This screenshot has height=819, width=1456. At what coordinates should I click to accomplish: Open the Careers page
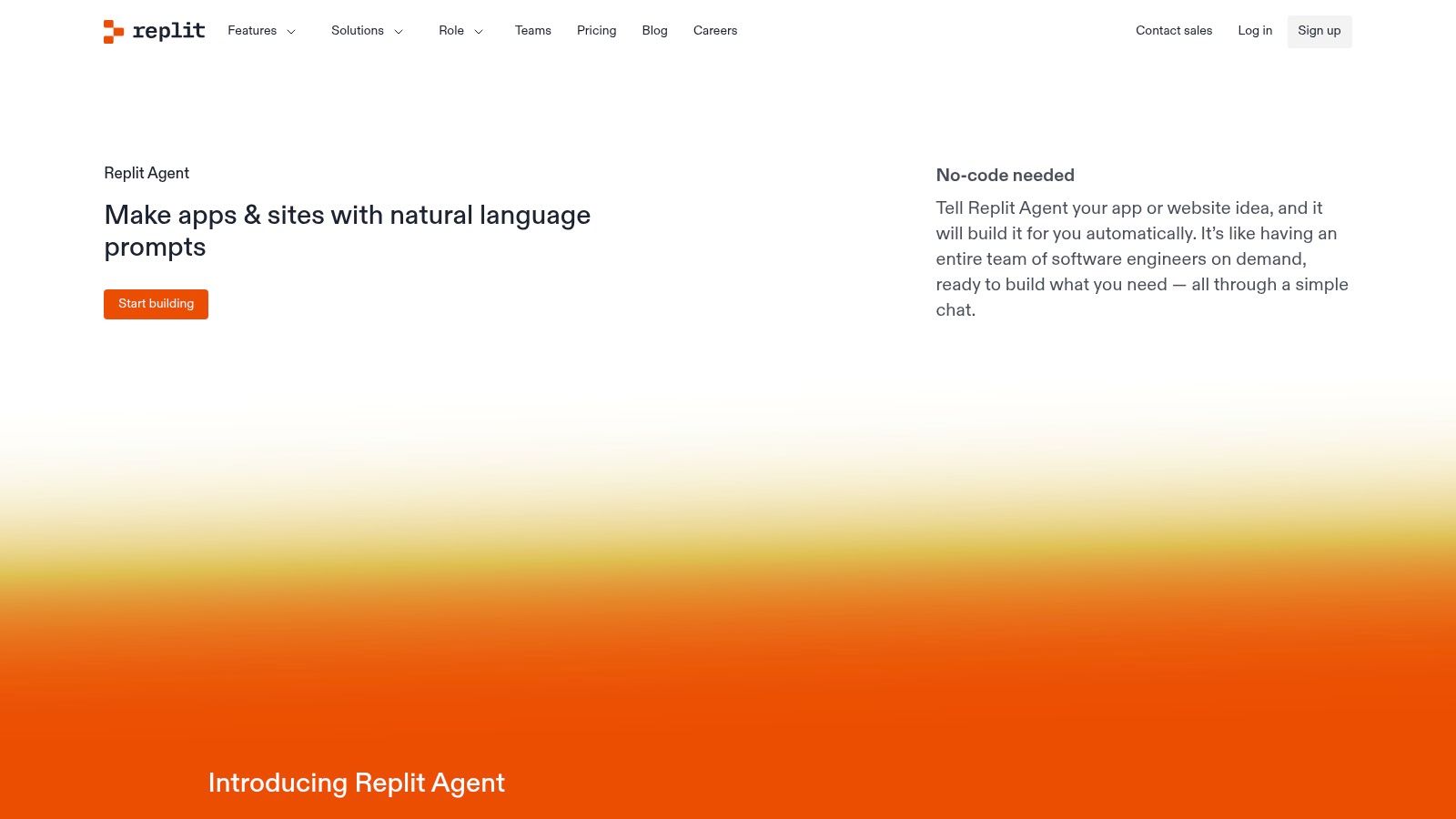[715, 31]
